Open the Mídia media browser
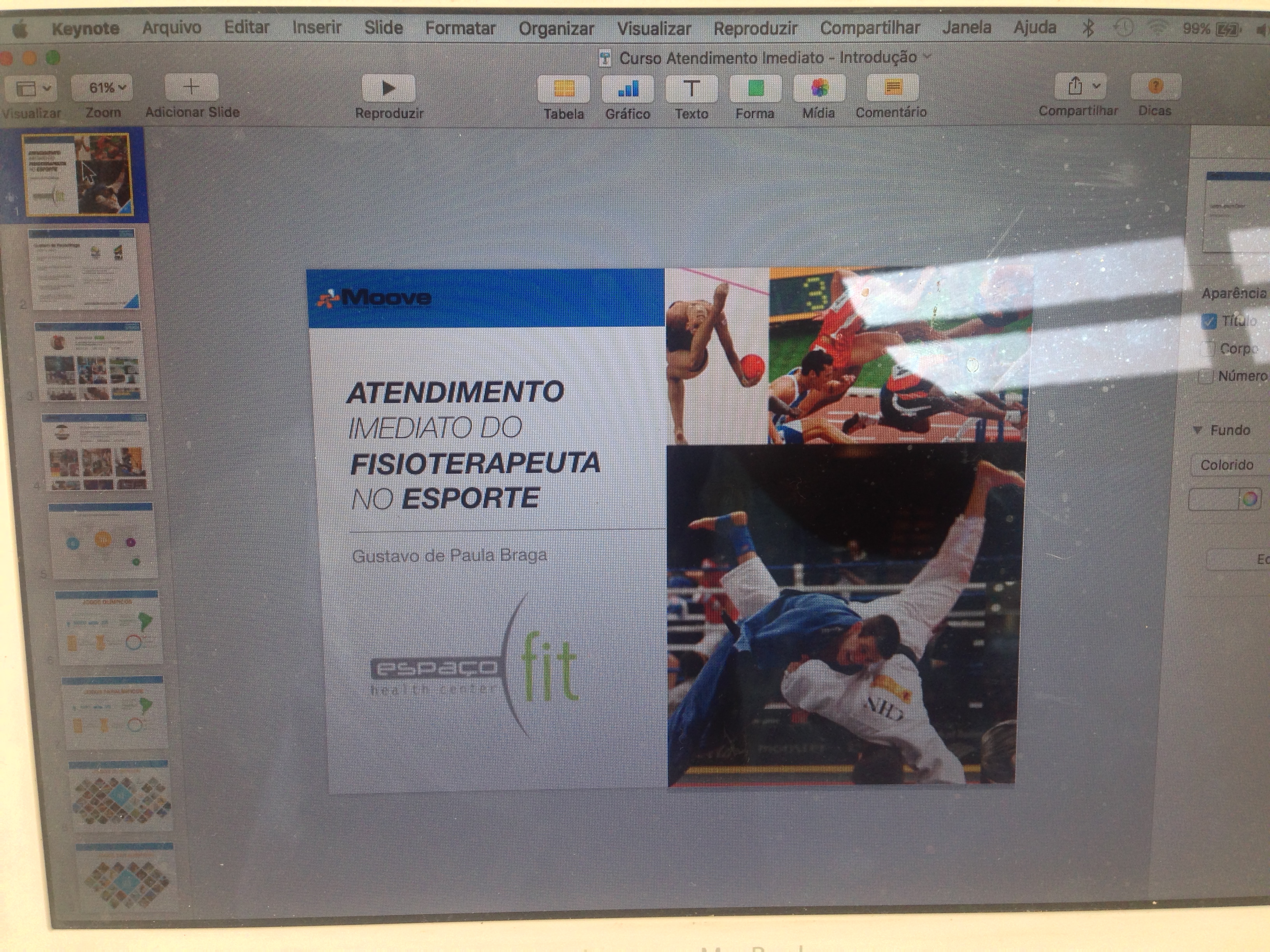 click(x=819, y=88)
